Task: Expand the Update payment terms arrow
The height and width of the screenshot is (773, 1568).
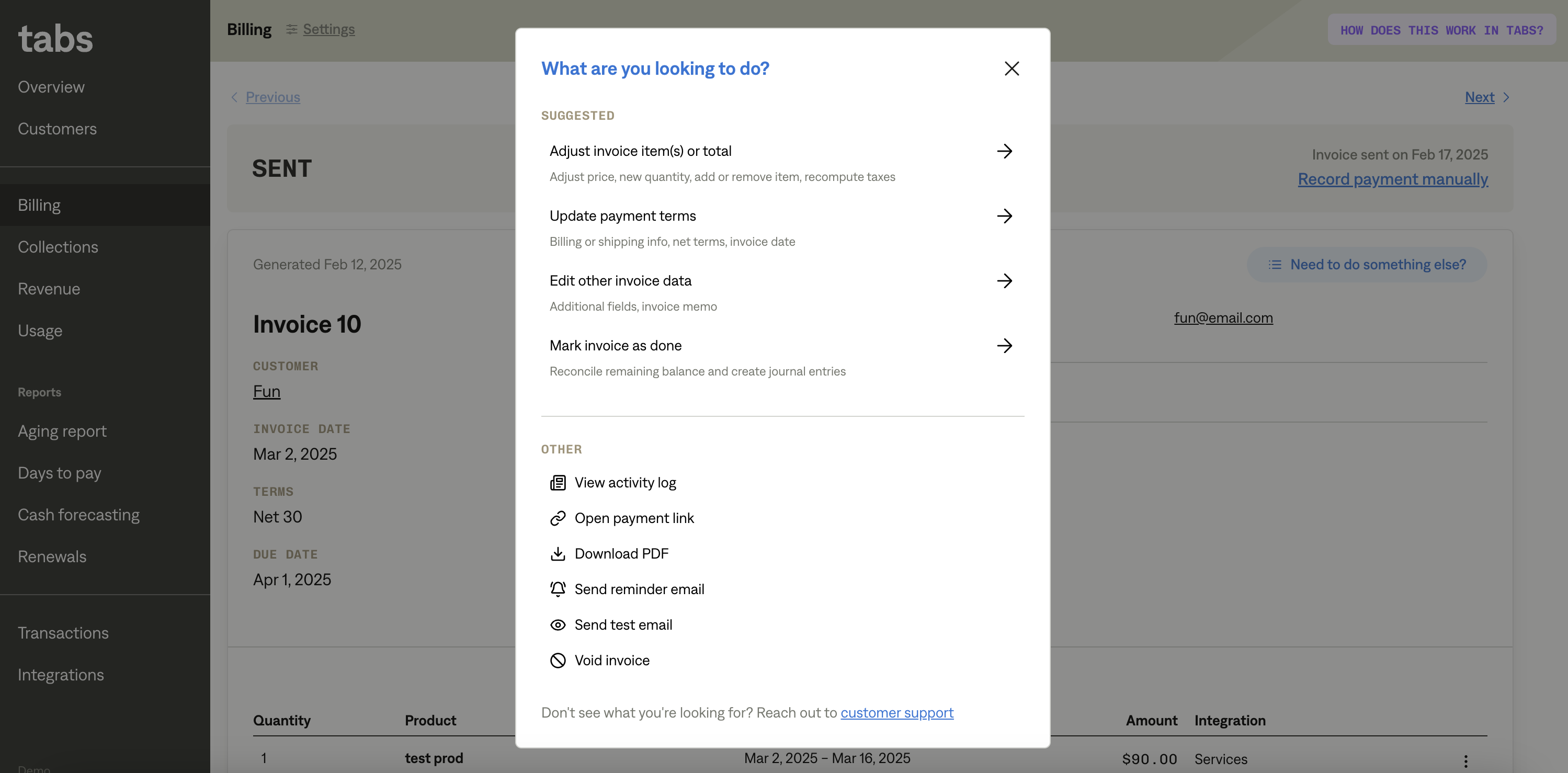Action: coord(1004,216)
